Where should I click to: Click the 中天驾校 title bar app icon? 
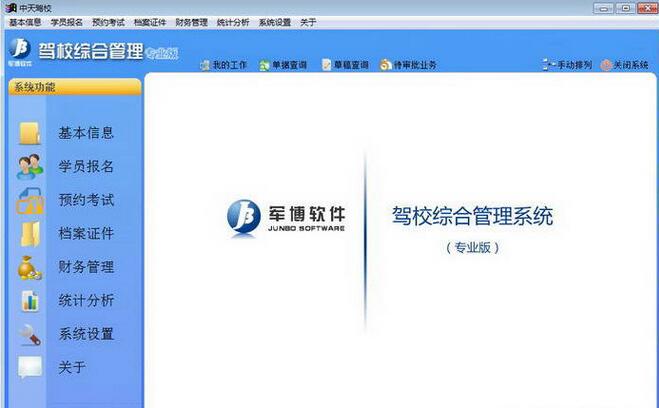tap(11, 8)
